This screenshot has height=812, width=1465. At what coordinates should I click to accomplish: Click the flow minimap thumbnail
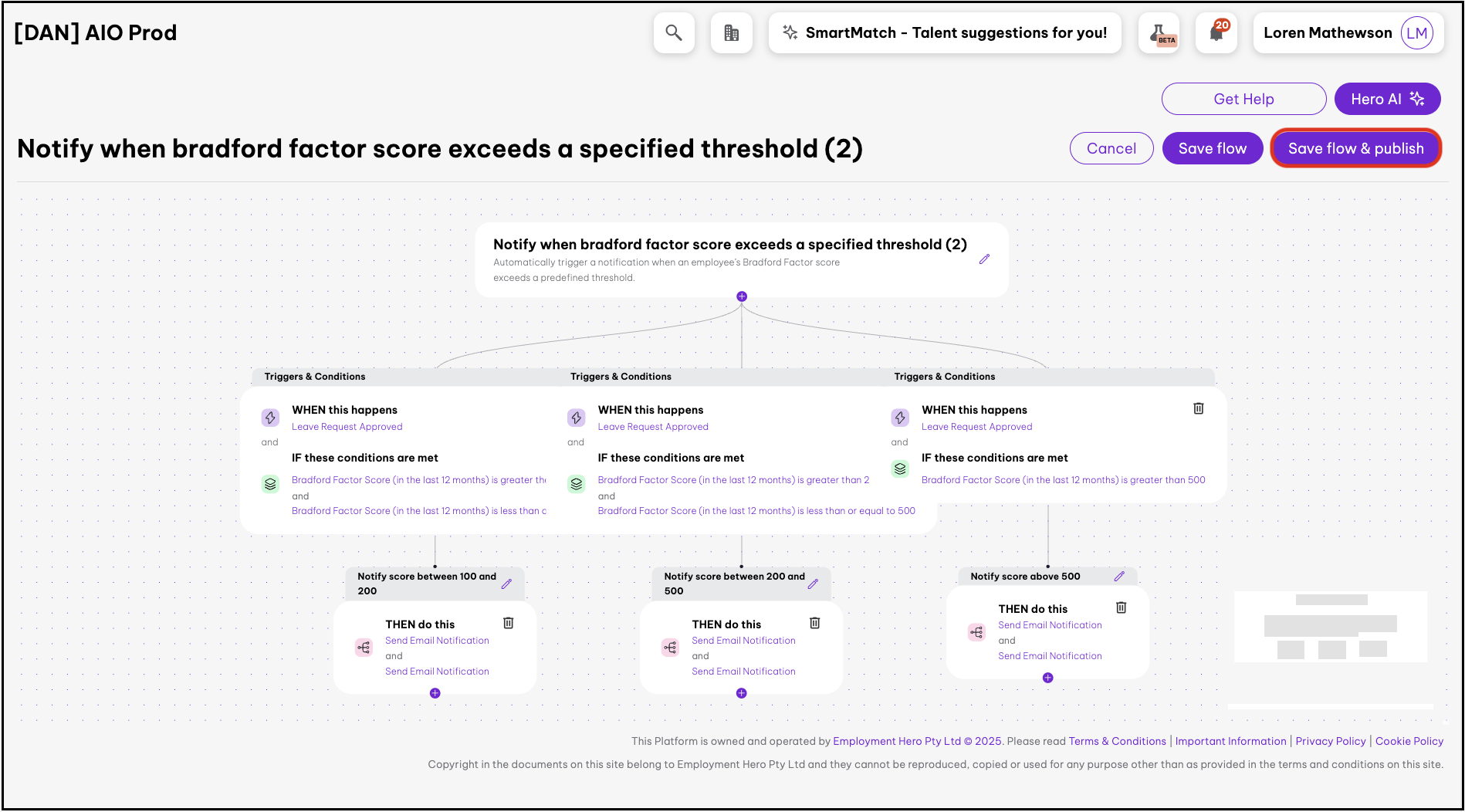click(x=1330, y=627)
